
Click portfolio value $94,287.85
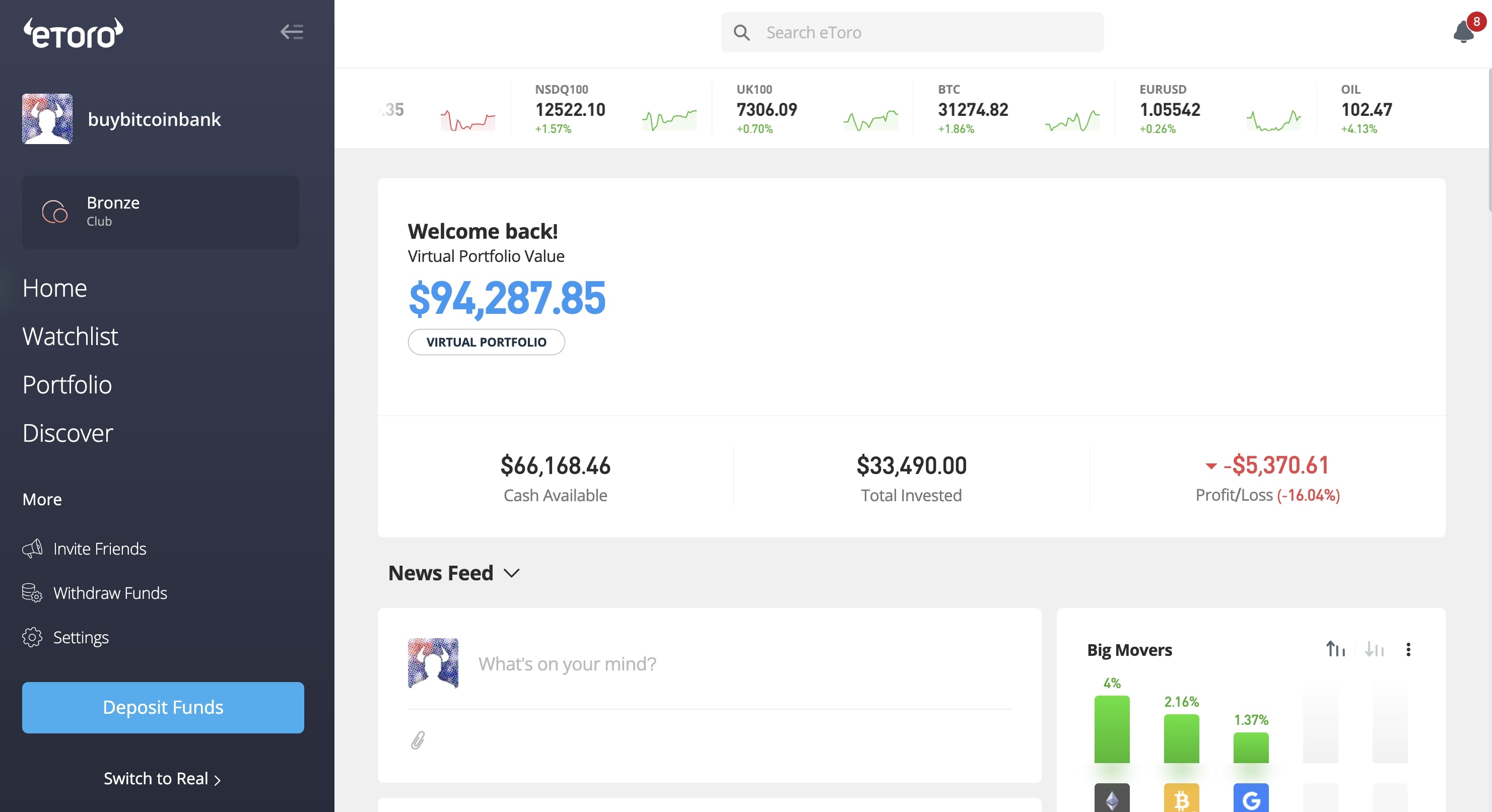pyautogui.click(x=507, y=298)
